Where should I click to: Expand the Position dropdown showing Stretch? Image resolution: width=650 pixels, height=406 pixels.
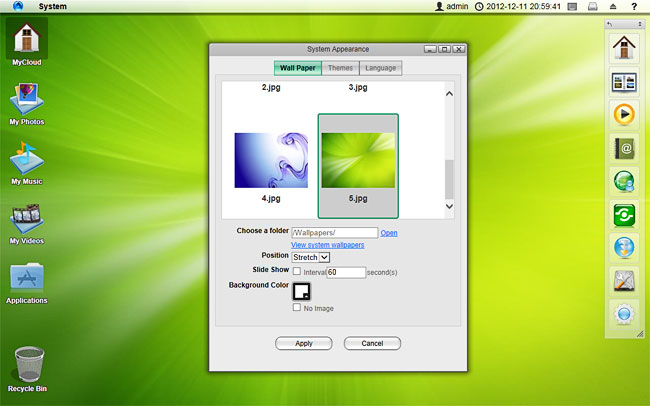coord(310,257)
